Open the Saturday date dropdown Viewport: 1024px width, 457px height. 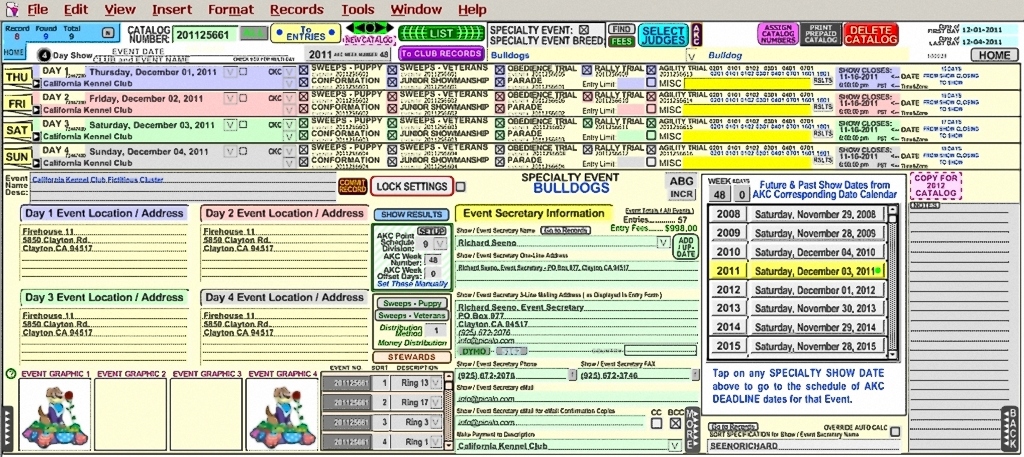tap(230, 125)
